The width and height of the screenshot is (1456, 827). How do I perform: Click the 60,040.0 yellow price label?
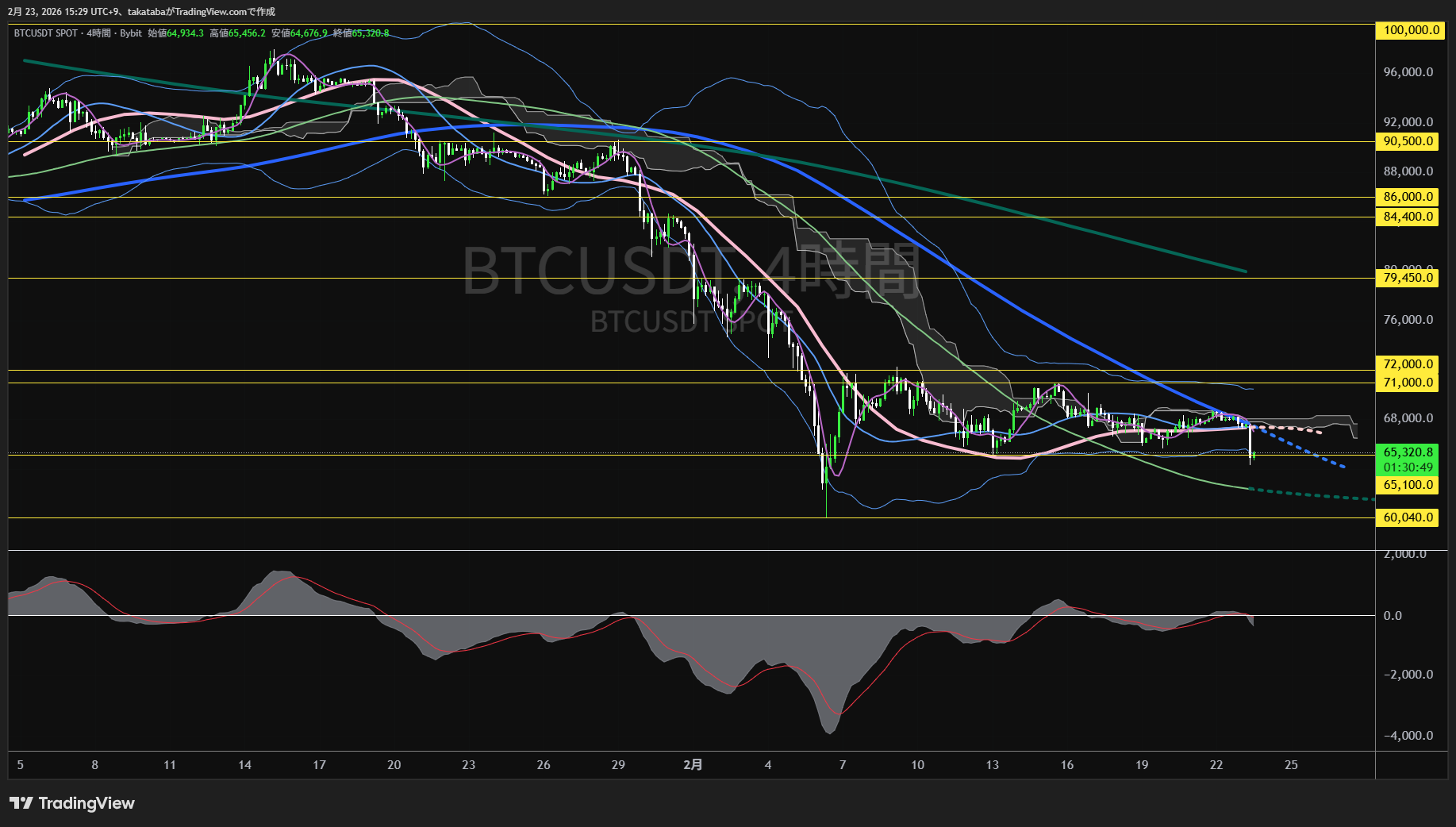click(x=1407, y=517)
